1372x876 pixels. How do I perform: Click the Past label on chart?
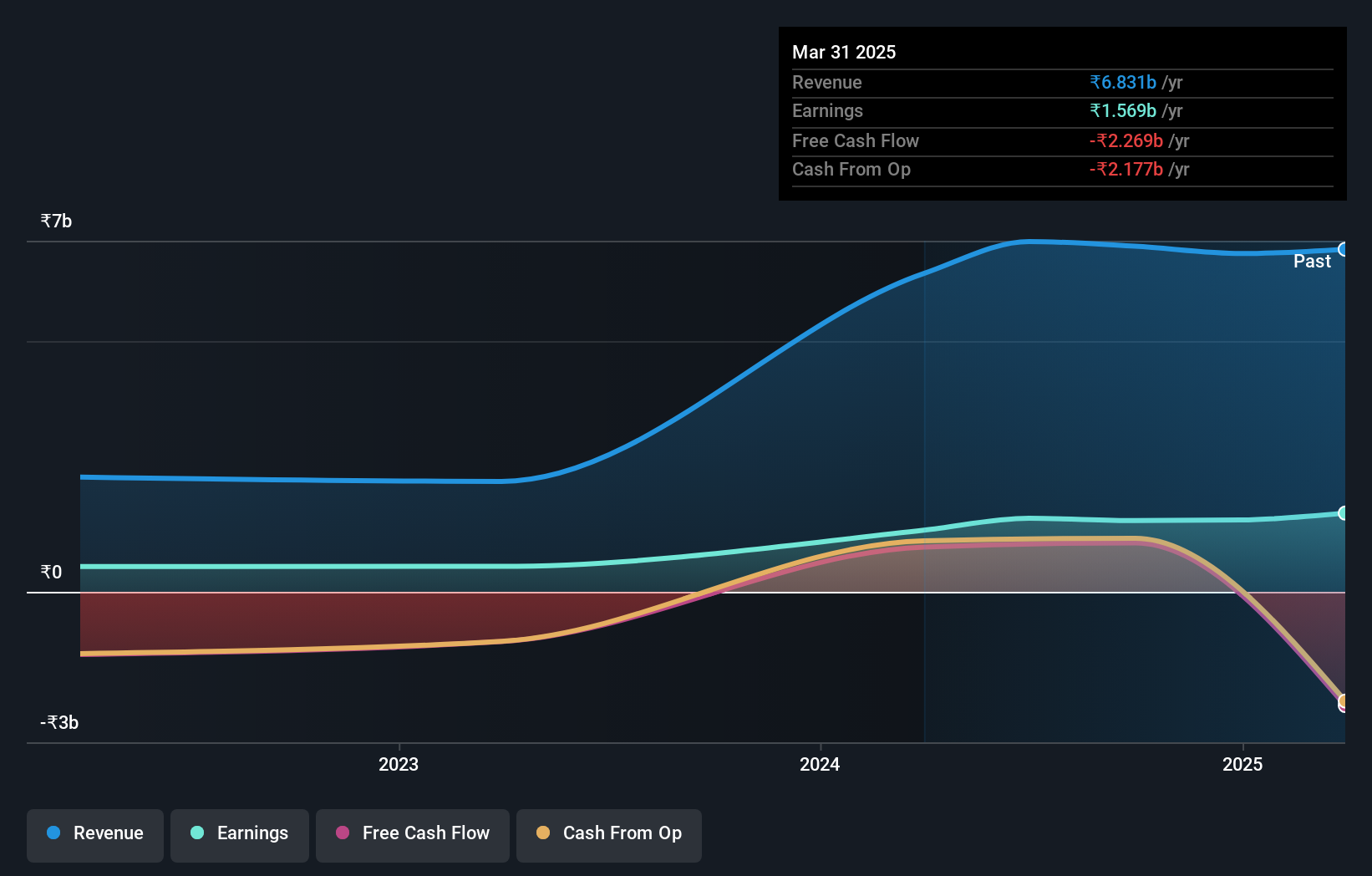click(x=1312, y=262)
